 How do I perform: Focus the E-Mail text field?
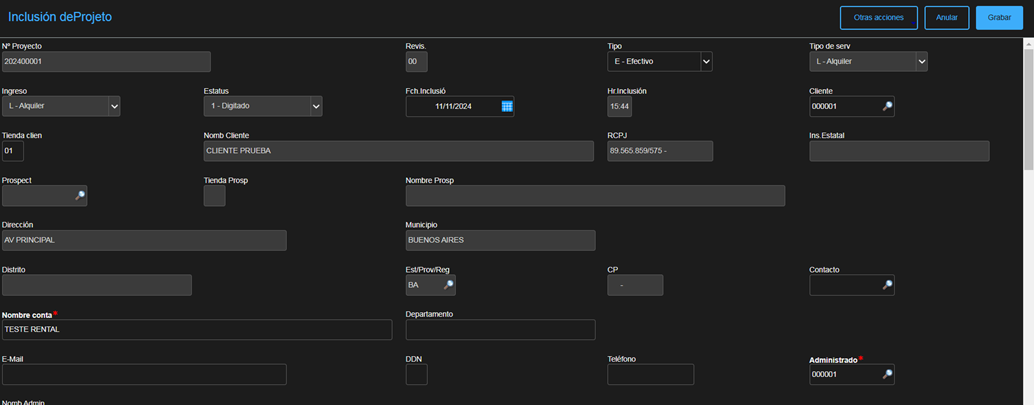pos(144,374)
